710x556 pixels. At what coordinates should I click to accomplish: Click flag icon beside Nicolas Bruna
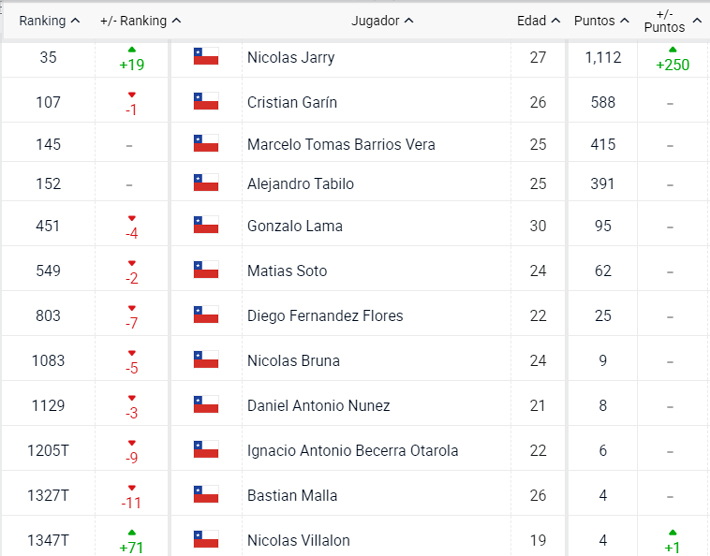(206, 360)
